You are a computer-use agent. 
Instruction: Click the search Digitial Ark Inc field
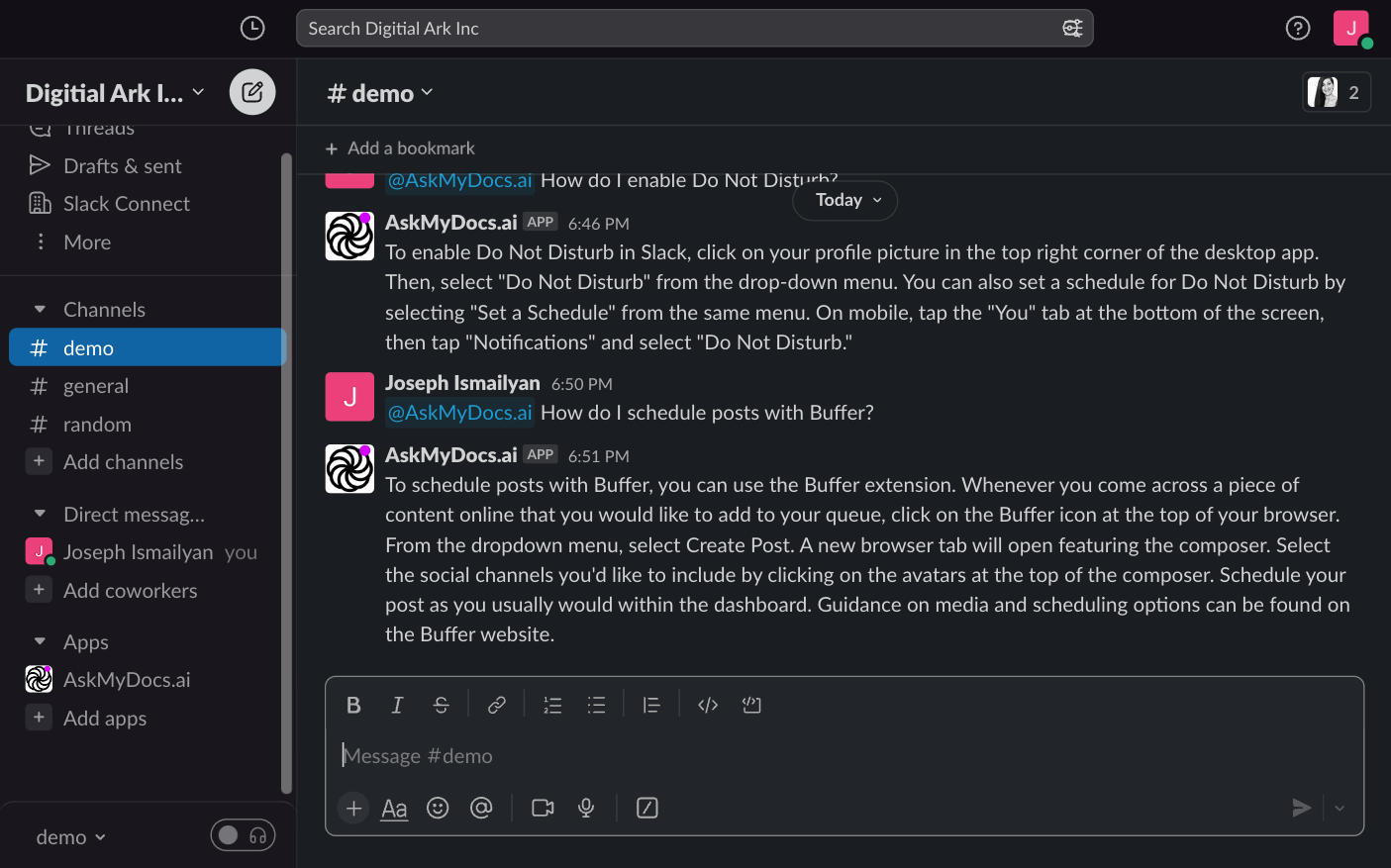694,29
